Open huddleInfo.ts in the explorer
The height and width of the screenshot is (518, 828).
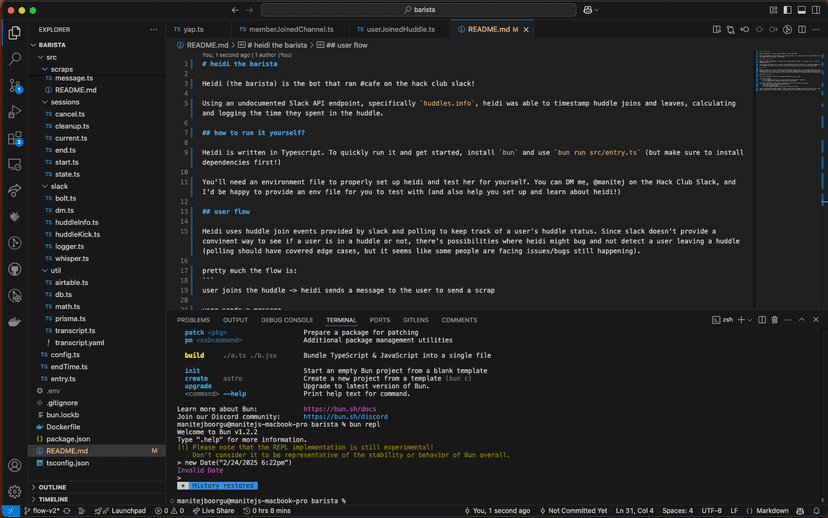click(x=76, y=222)
